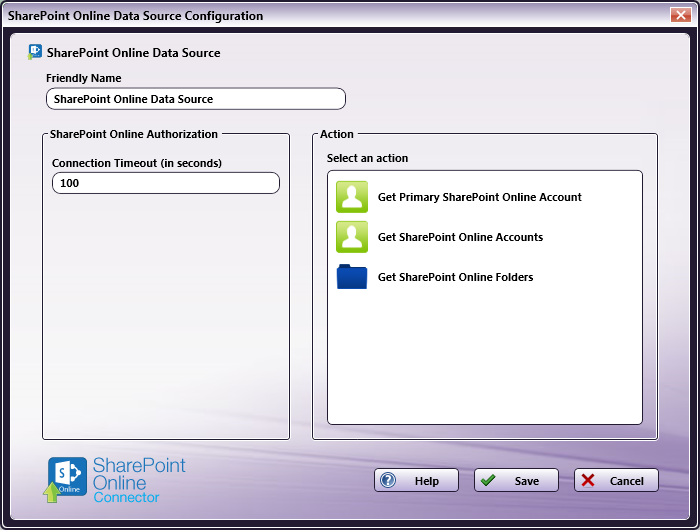Click the SharePoint Online Connector logo

[116, 480]
